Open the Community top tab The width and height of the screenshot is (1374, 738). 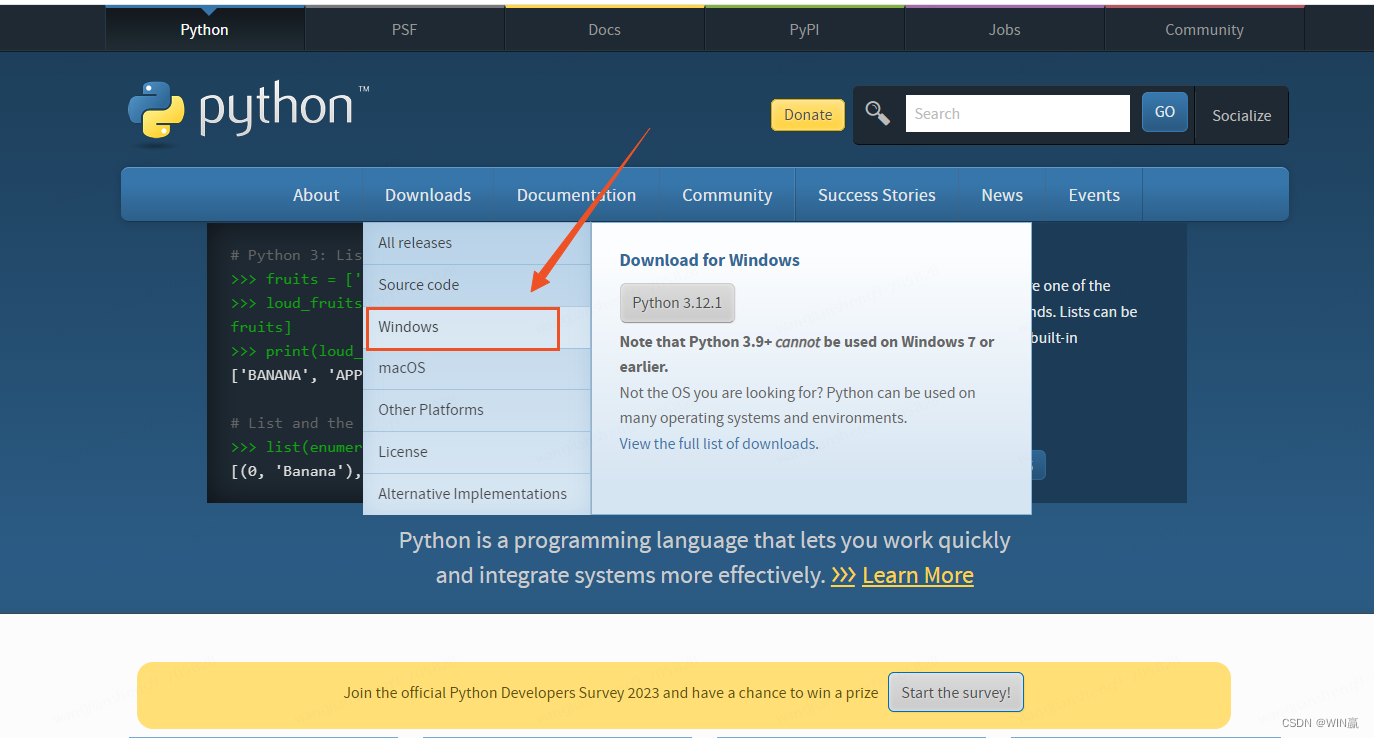(1204, 29)
